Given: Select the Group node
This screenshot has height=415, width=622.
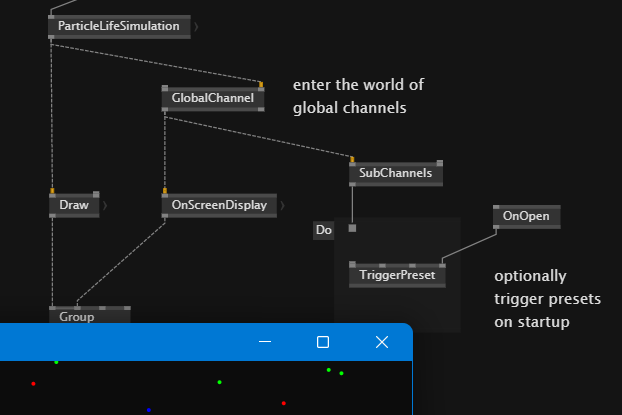Looking at the screenshot, I should (90, 315).
